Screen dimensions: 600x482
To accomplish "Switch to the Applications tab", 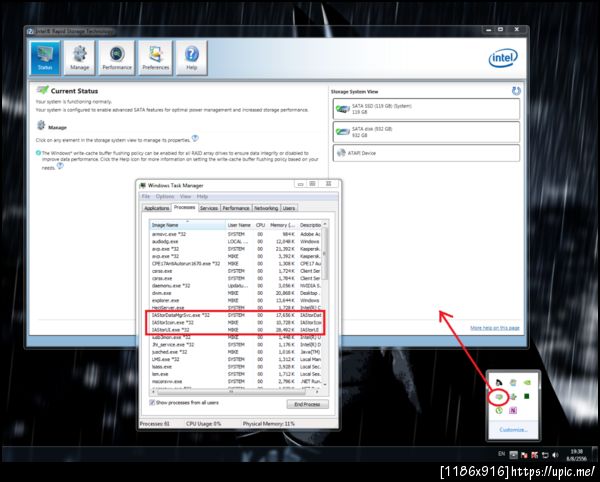I will [157, 208].
